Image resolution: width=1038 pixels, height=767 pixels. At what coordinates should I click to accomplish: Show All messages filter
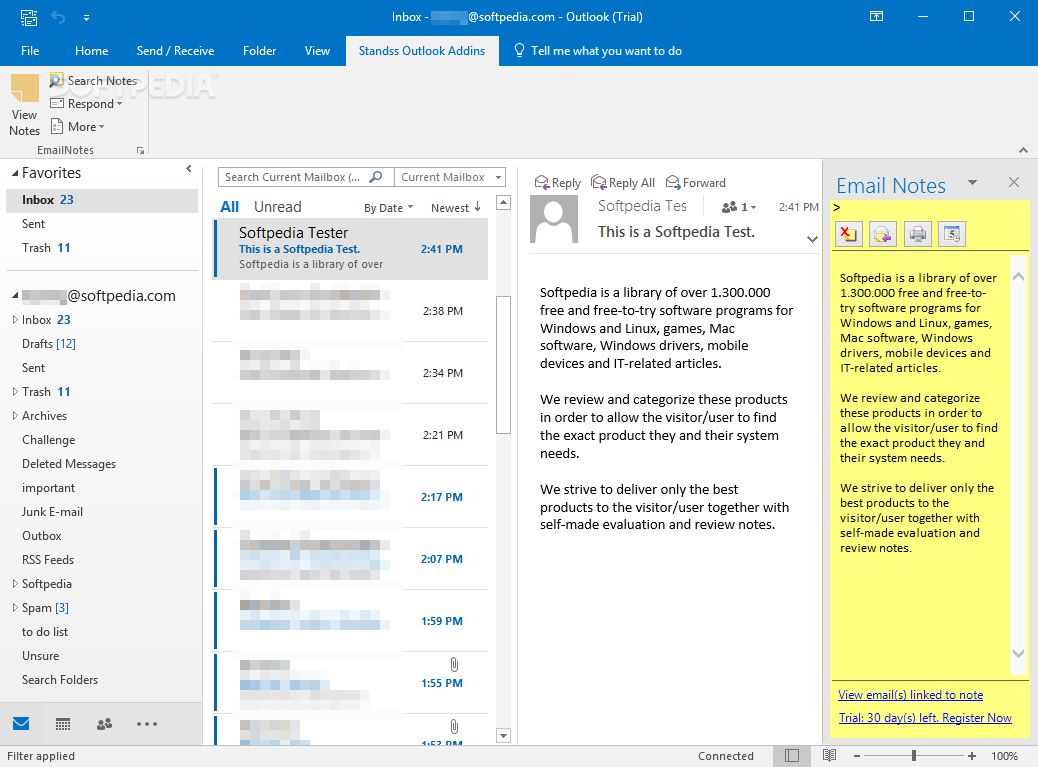coord(229,207)
